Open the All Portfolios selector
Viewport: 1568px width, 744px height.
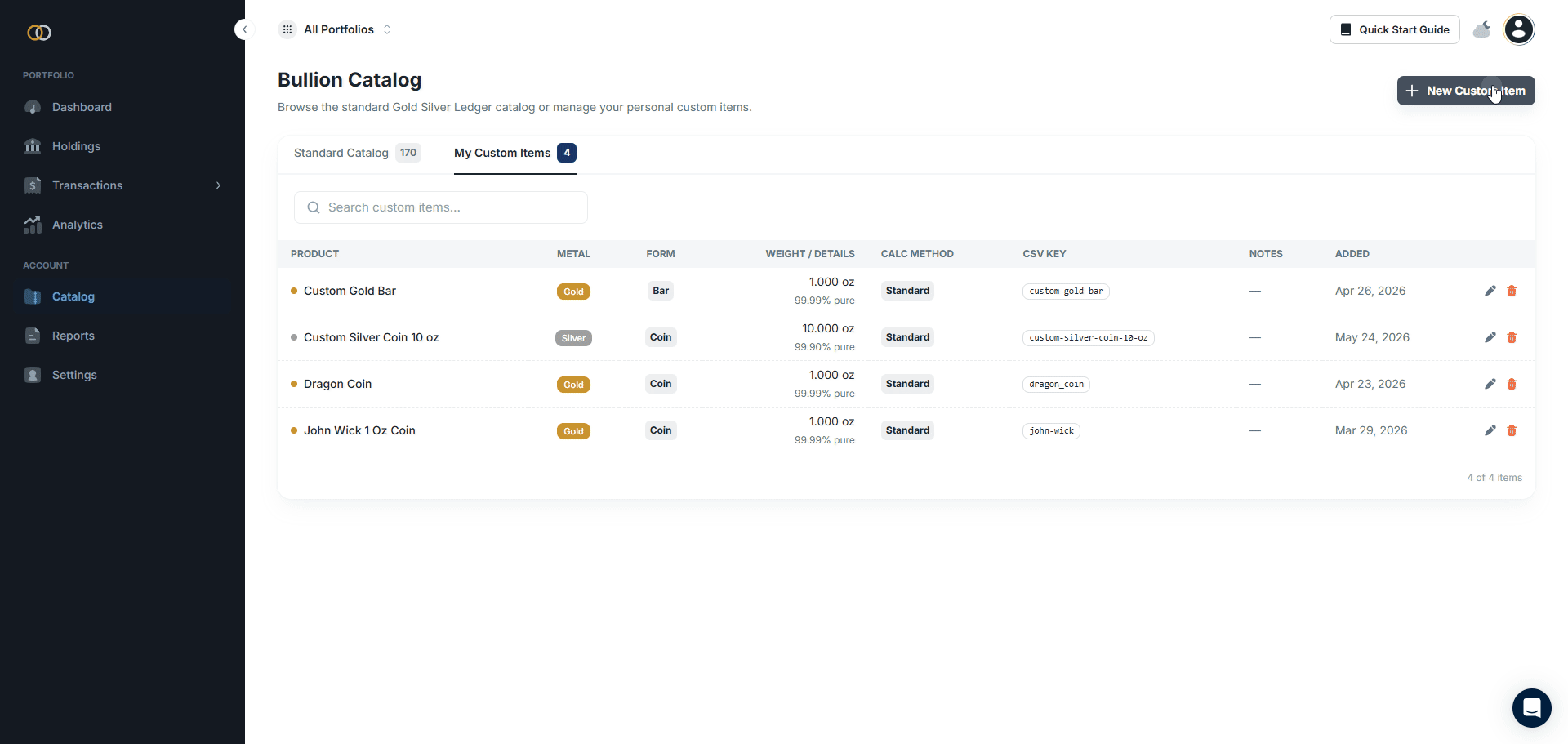pyautogui.click(x=336, y=29)
